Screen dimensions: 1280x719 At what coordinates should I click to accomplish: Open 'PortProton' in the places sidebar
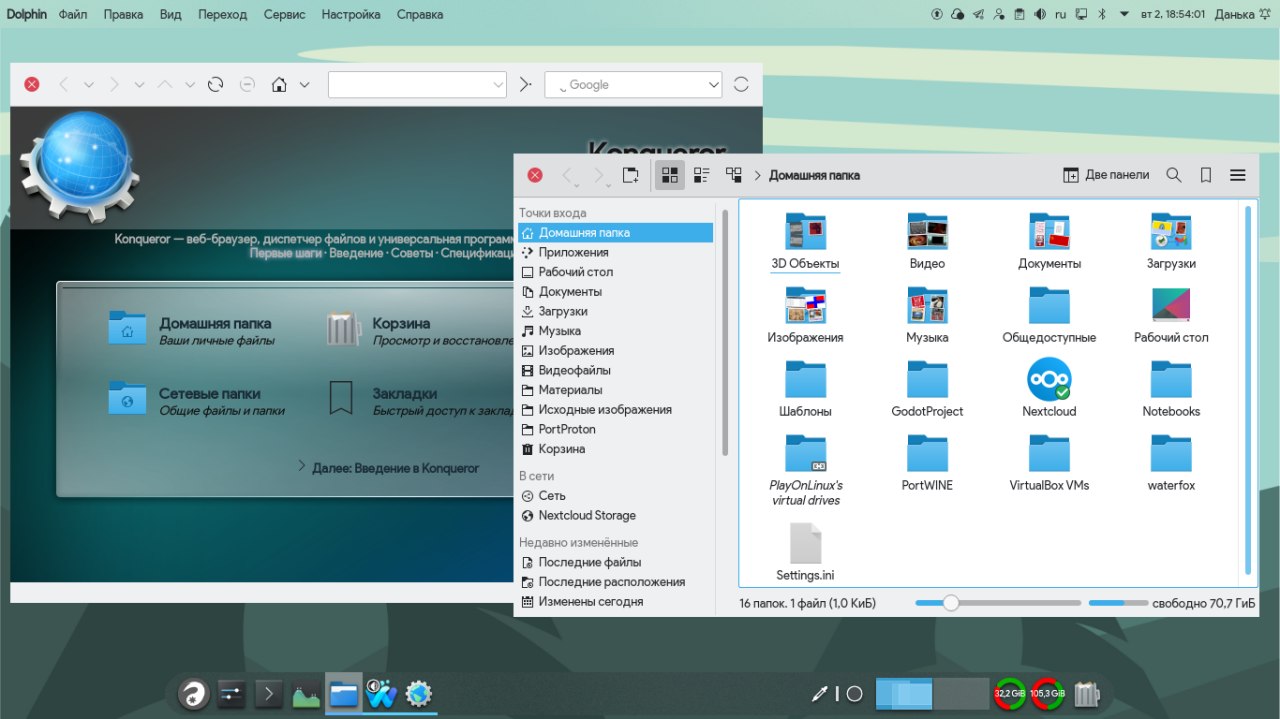(x=615, y=429)
